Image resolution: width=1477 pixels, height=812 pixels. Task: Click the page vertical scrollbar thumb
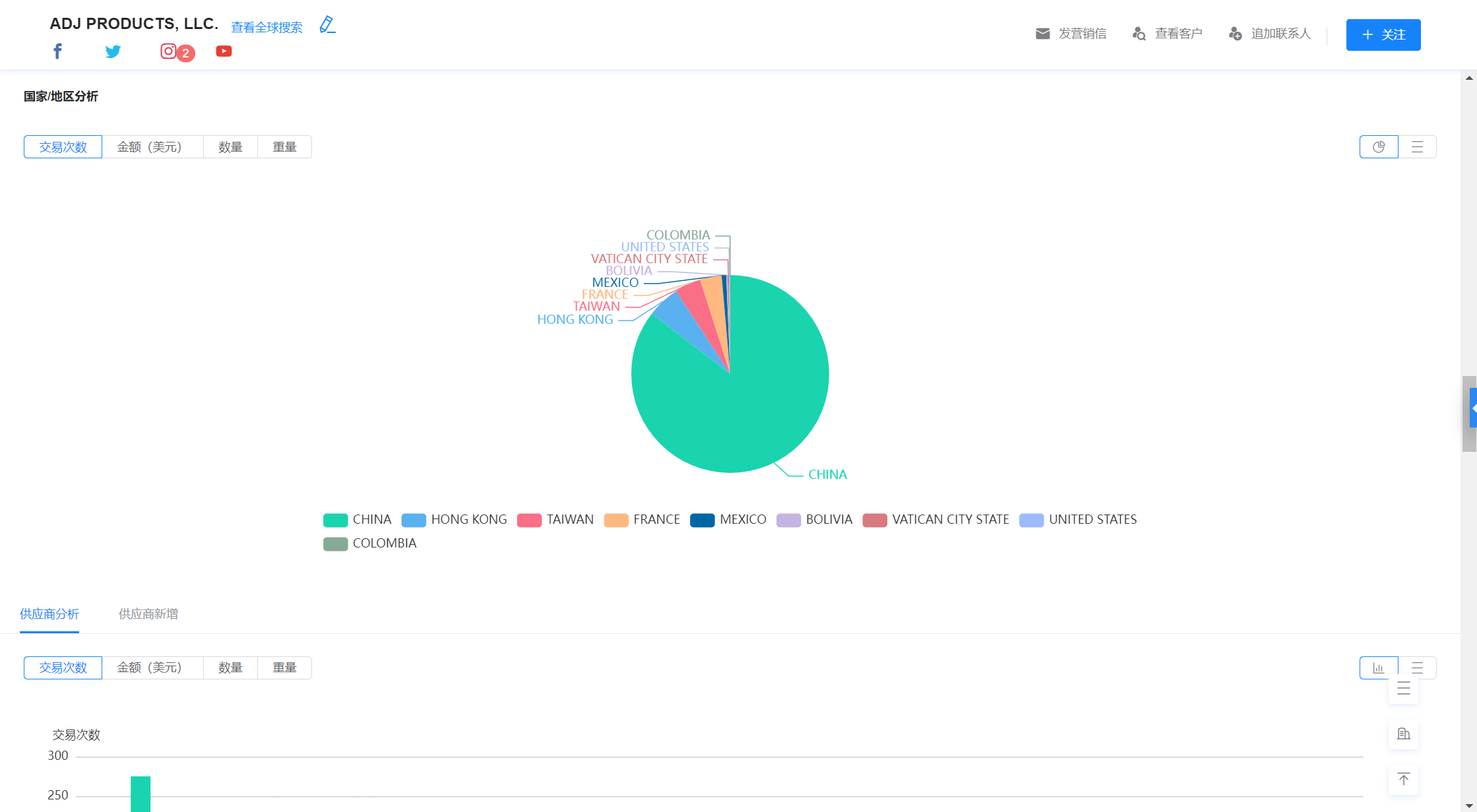coord(1469,414)
